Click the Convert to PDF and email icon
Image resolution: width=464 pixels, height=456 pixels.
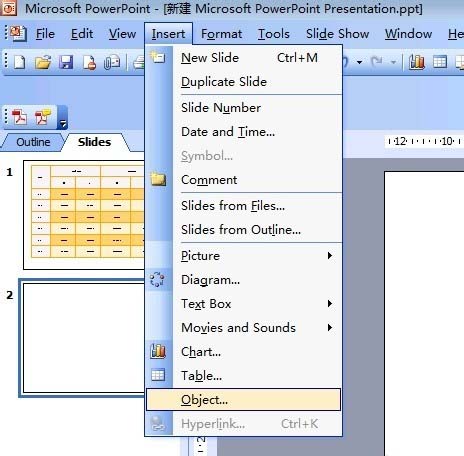pos(43,117)
